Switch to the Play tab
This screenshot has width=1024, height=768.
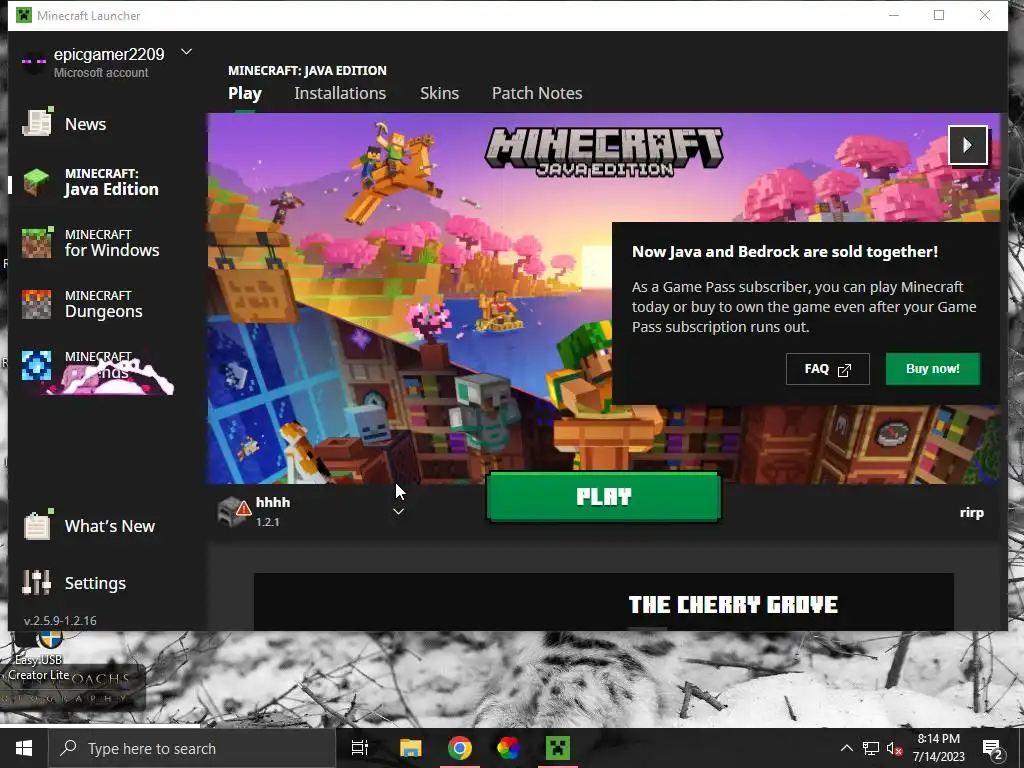click(x=245, y=93)
